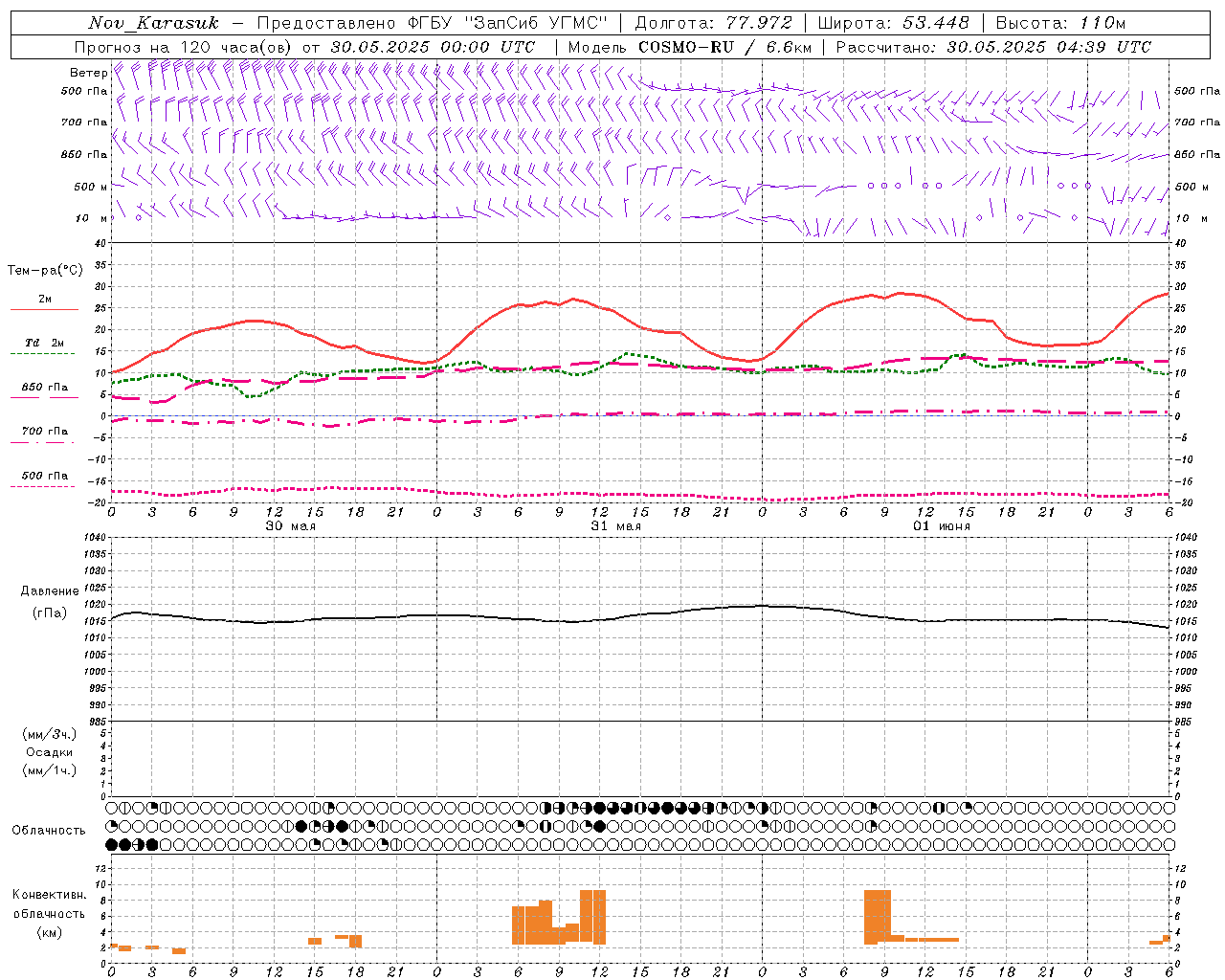Click the 'Долгота: 77.972' header field

pos(714,23)
